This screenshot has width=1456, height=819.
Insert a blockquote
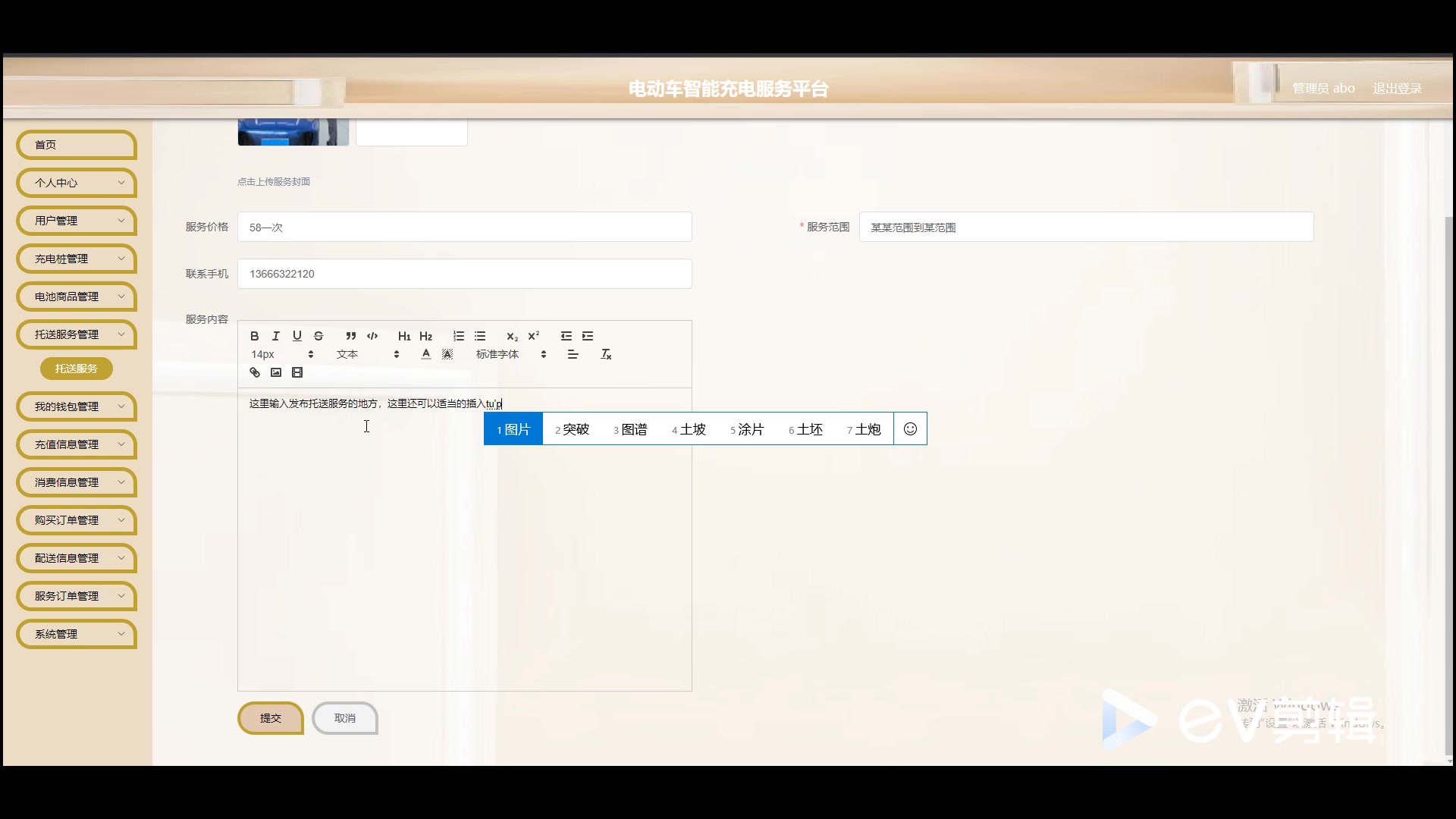pyautogui.click(x=350, y=336)
